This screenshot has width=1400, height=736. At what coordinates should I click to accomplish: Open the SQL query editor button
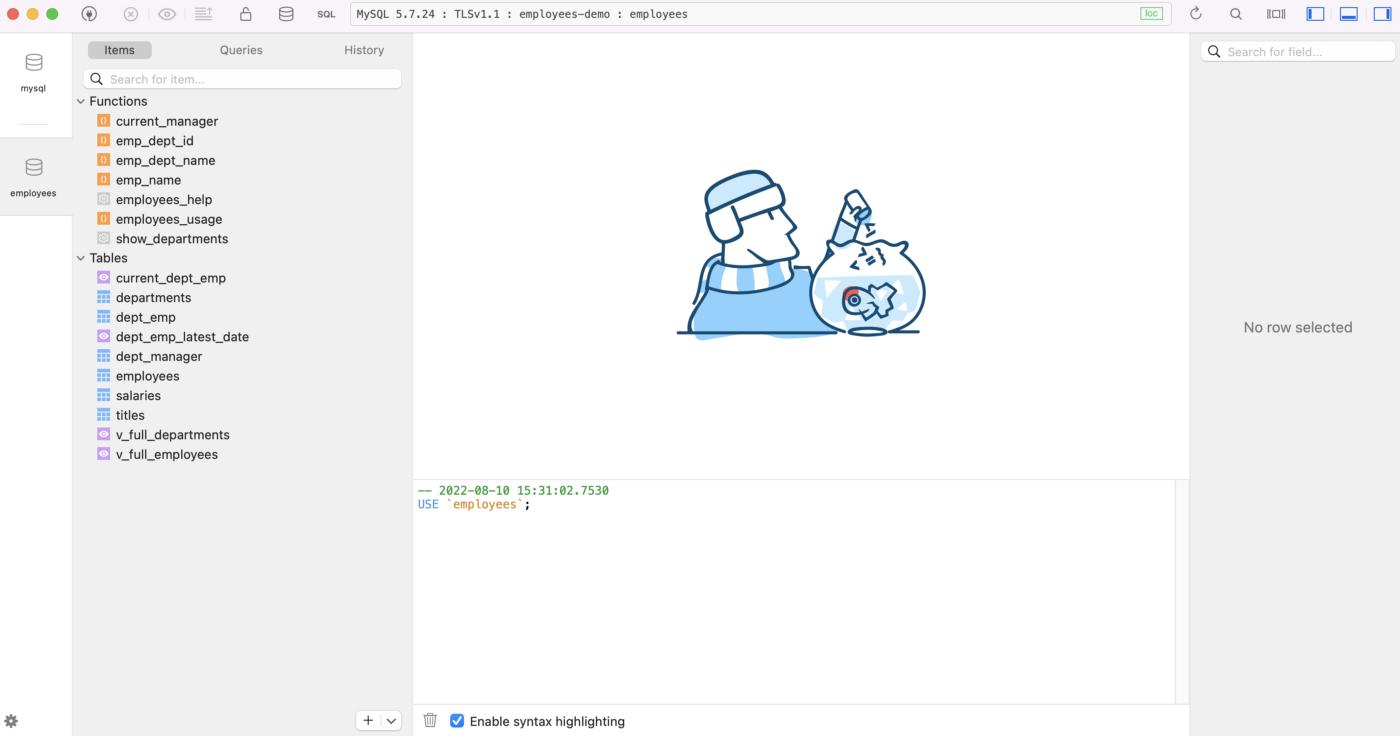[326, 14]
